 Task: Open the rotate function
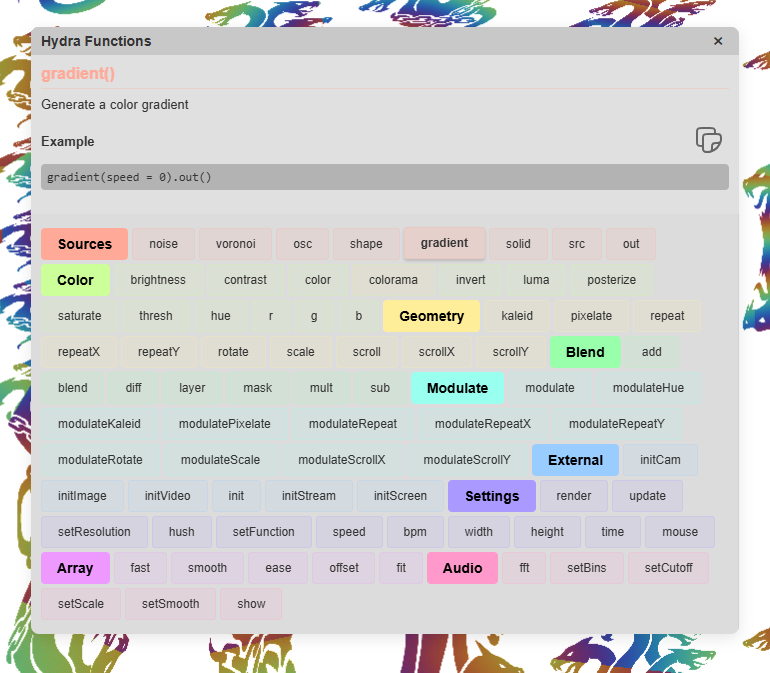(233, 352)
